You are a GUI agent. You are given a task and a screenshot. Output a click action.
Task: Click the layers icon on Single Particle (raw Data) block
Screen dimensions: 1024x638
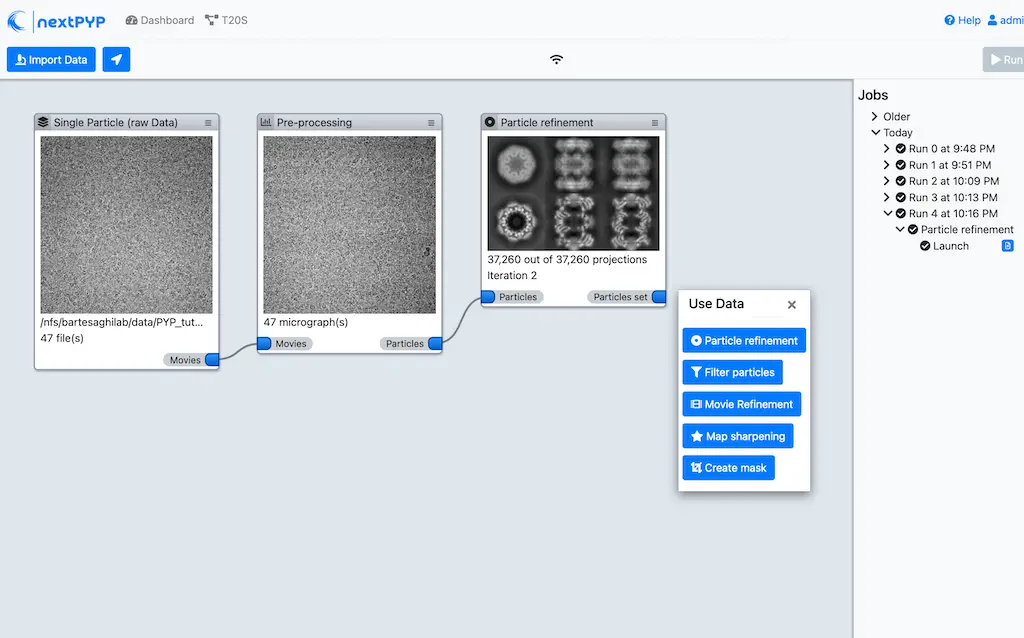pos(42,122)
